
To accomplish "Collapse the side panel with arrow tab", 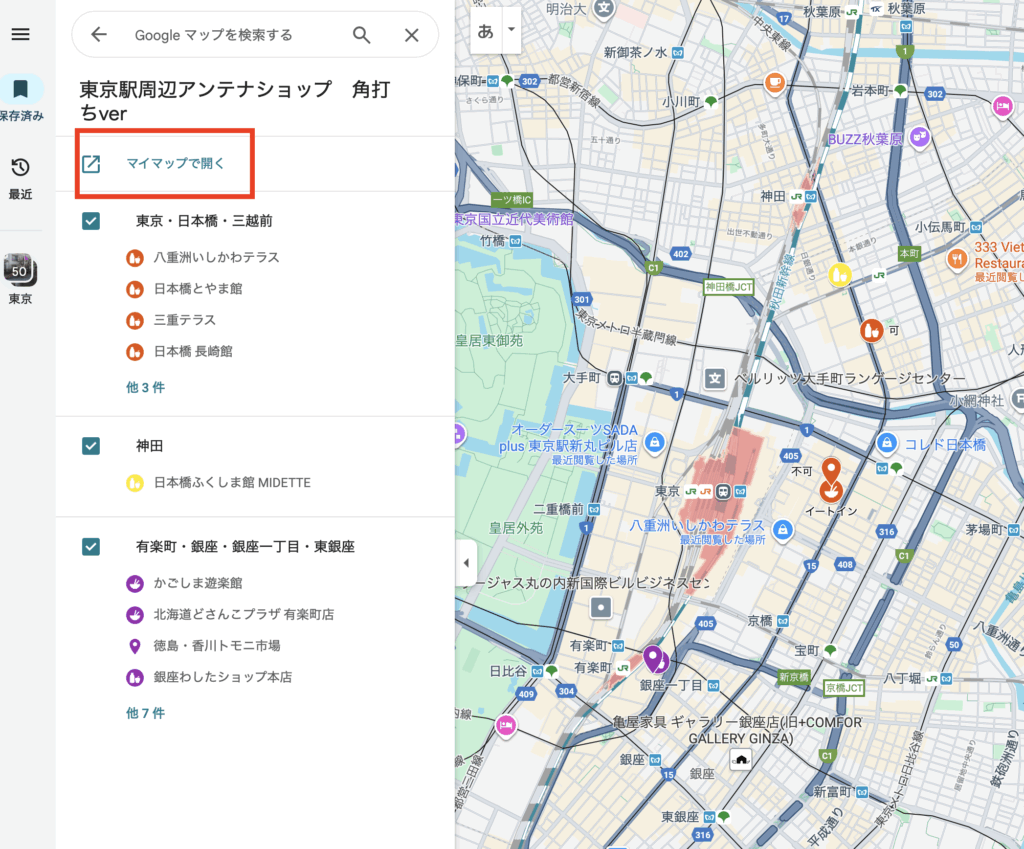I will (x=466, y=563).
